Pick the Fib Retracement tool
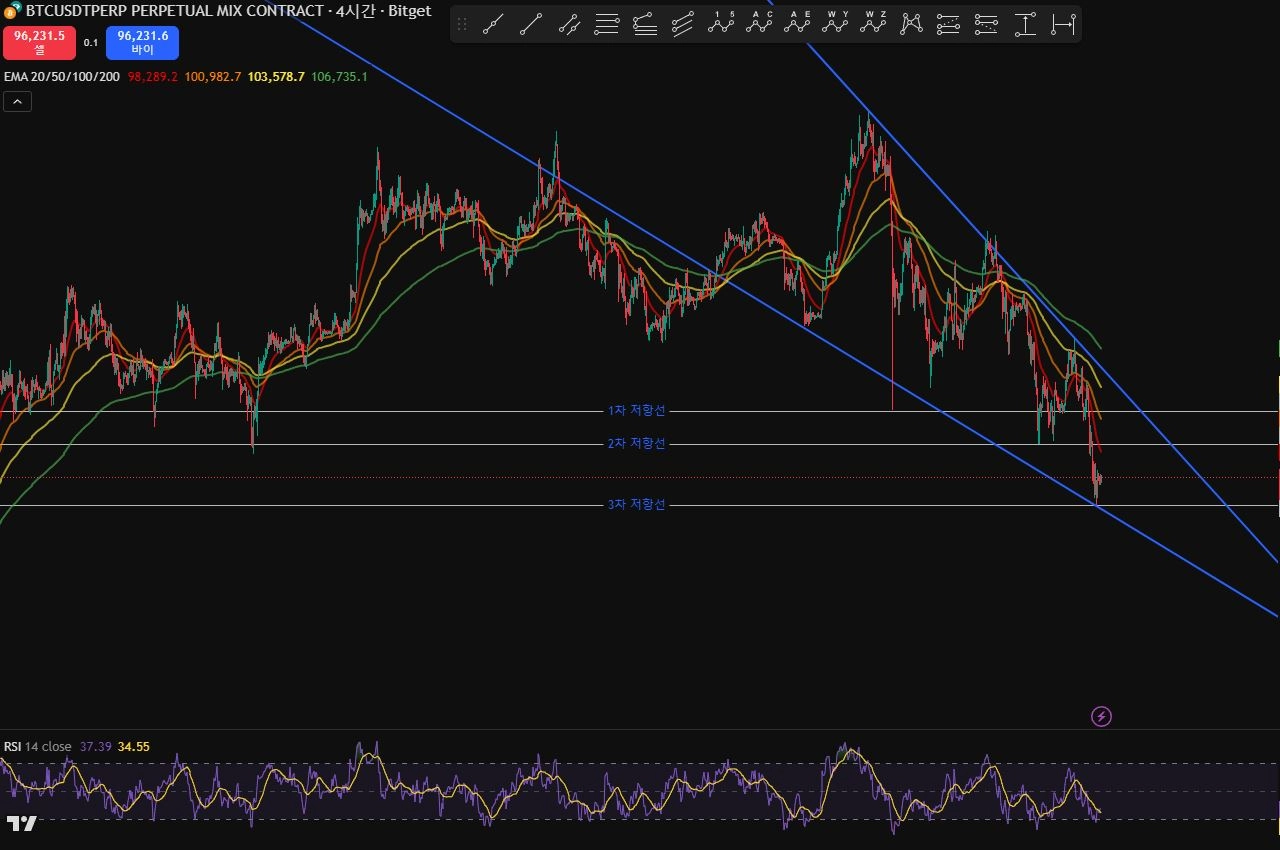The height and width of the screenshot is (850, 1280). point(607,24)
